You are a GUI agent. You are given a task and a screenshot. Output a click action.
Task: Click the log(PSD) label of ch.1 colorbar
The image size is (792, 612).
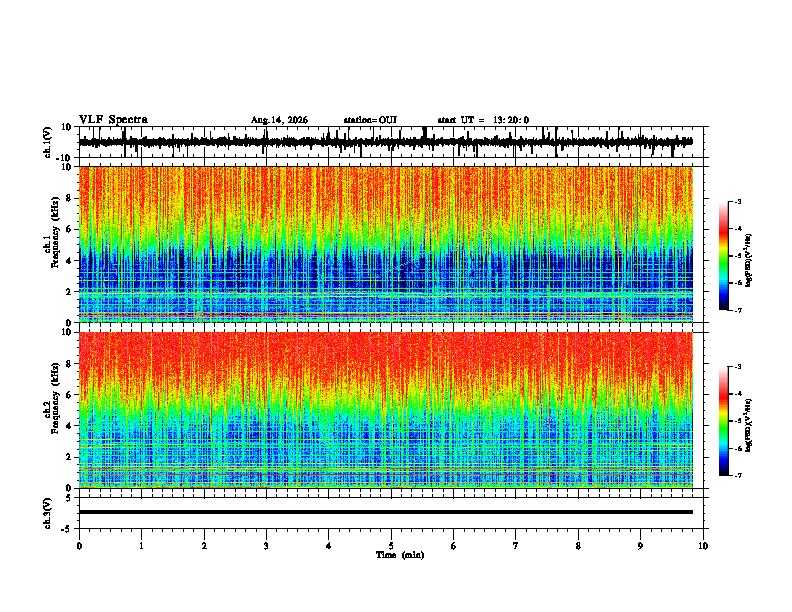749,261
